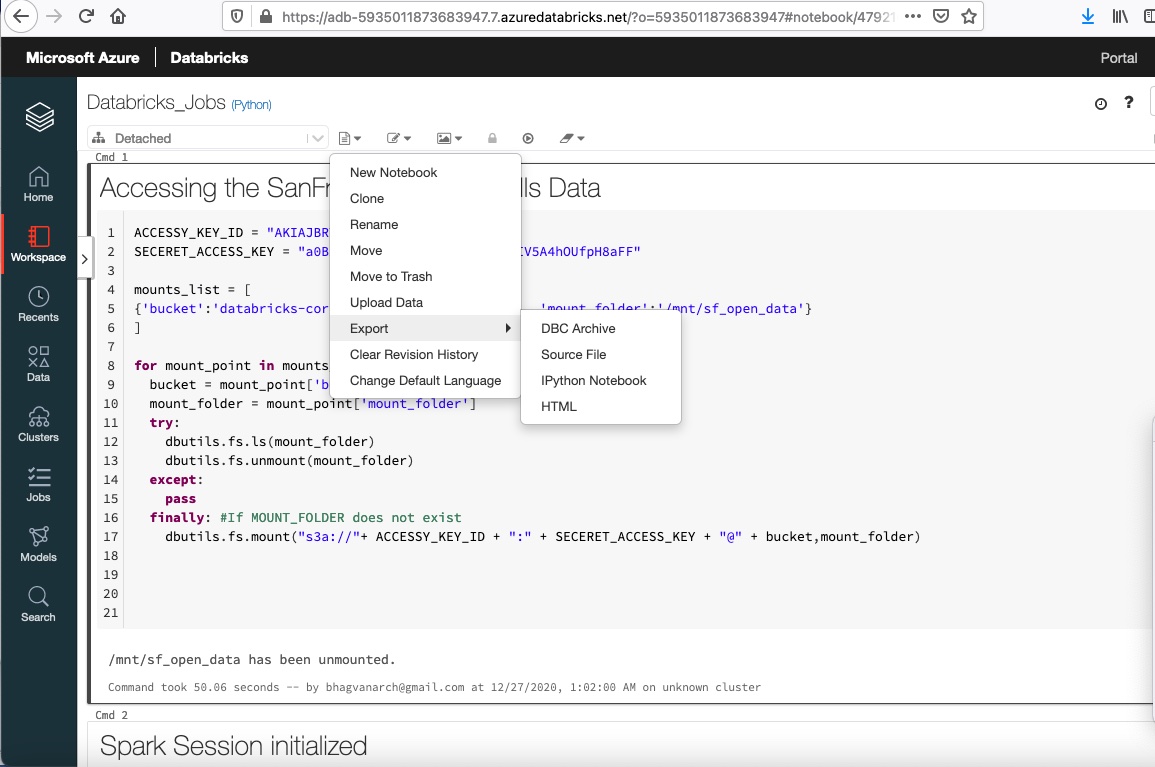Open Clusters in sidebar

click(38, 424)
